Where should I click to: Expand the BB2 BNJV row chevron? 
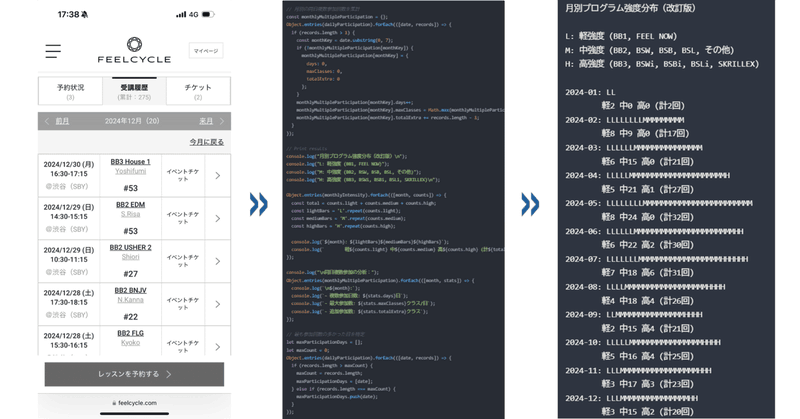coord(218,304)
